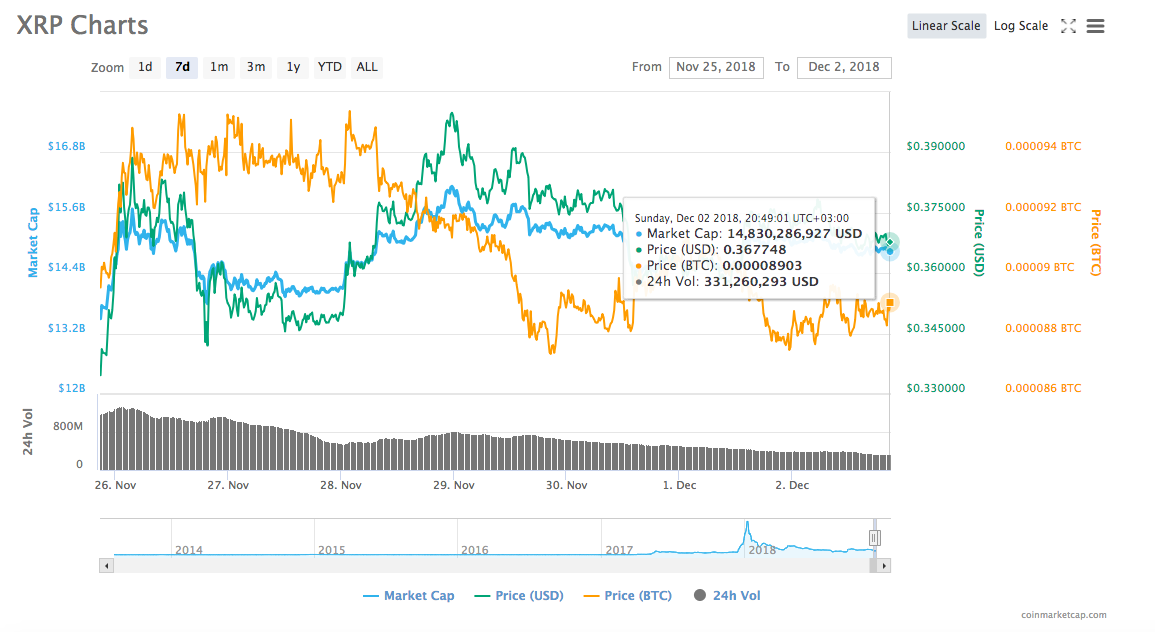The width and height of the screenshot is (1155, 632).
Task: Click the '$0.375000' price label
Action: 935,207
